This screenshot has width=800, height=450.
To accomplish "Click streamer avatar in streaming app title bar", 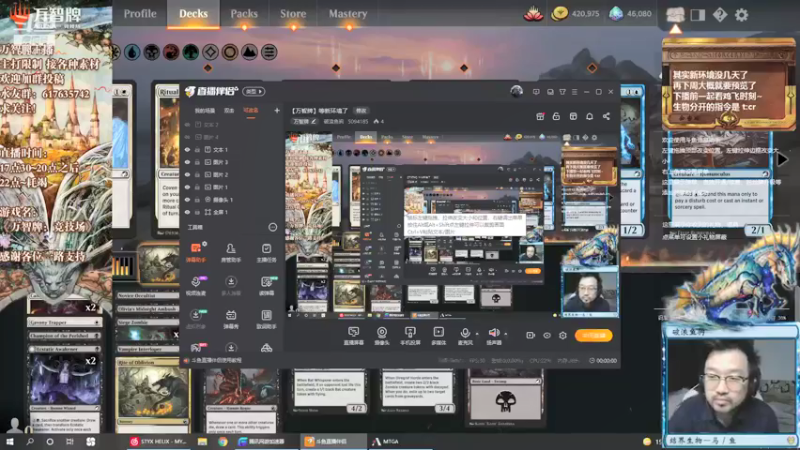I will click(x=516, y=91).
